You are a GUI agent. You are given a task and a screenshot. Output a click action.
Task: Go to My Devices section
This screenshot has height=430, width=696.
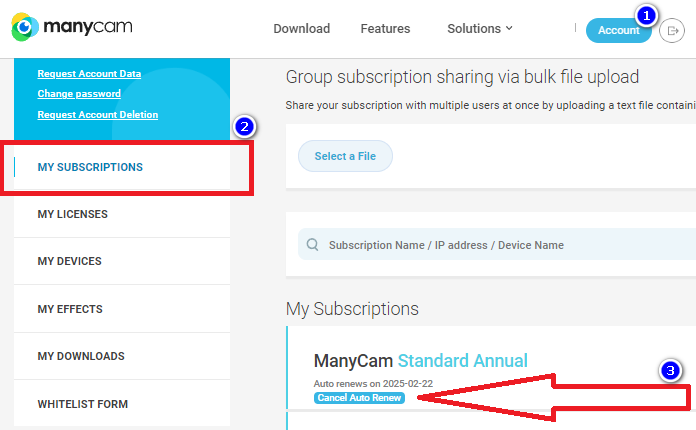pyautogui.click(x=69, y=261)
